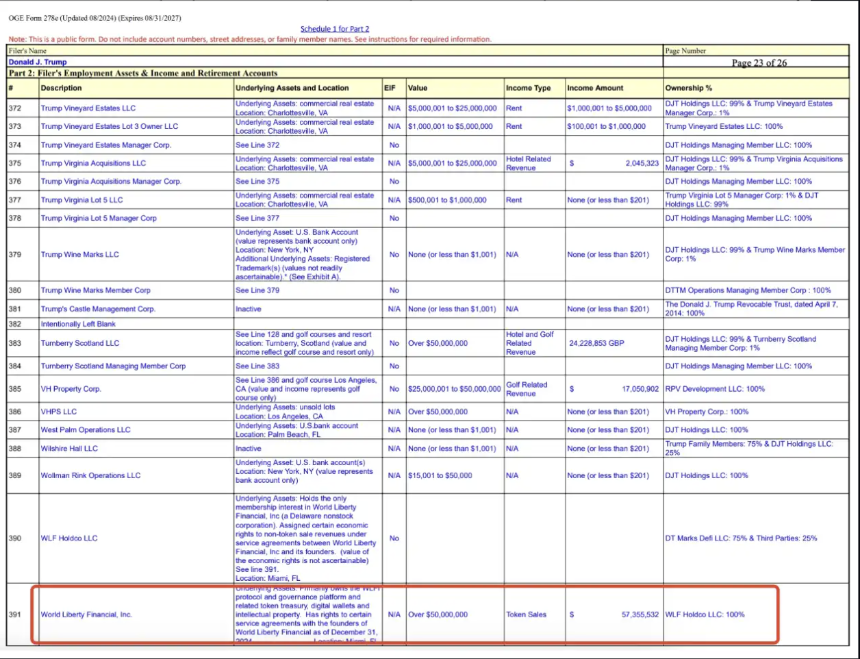Screen dimensions: 860x659
Task: Click the "DT Marks Defi LLC: 75%" ownership cell
Action: (740, 538)
